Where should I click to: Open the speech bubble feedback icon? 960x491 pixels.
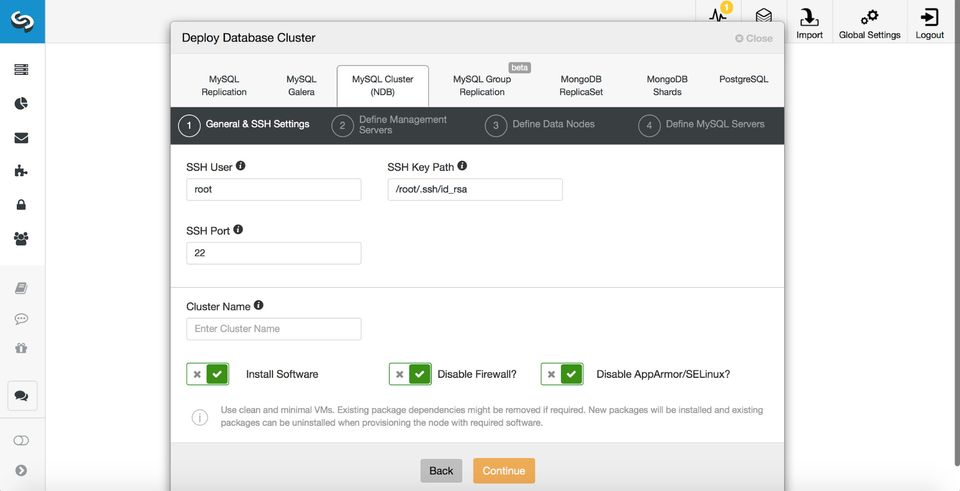21,319
